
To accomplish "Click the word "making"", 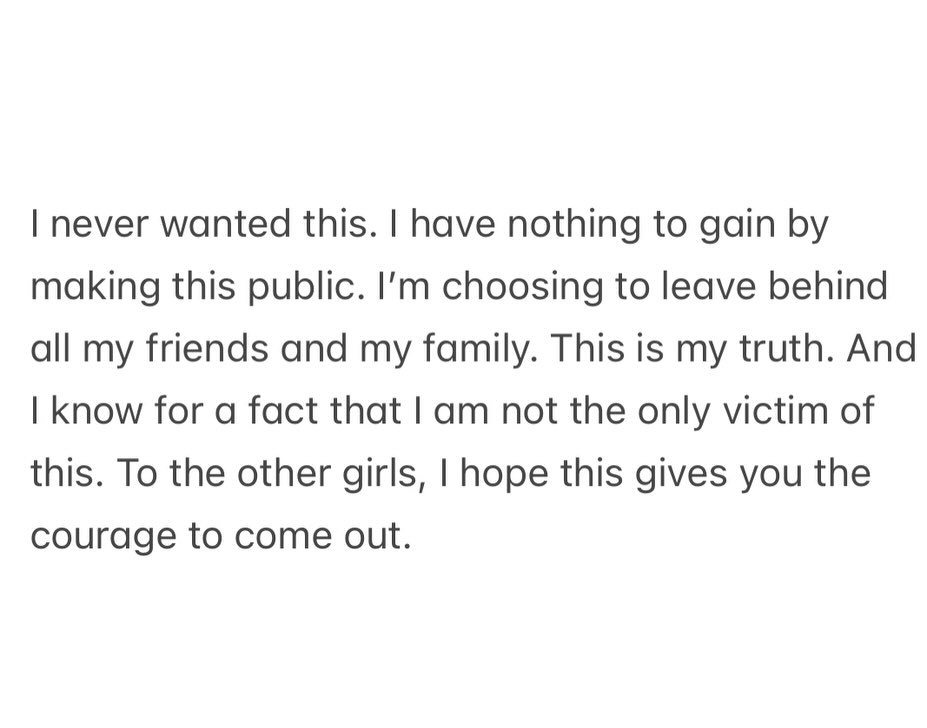I will click(x=96, y=288).
